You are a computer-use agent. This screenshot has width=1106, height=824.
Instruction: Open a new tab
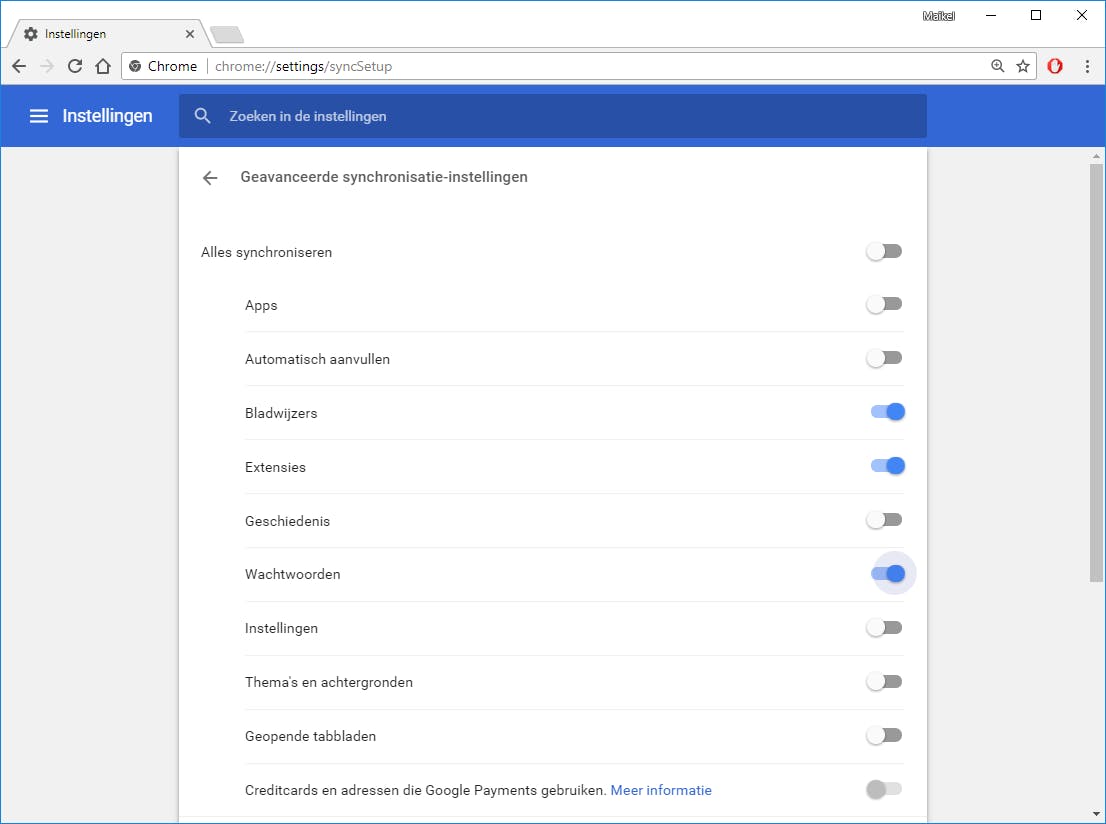tap(226, 34)
